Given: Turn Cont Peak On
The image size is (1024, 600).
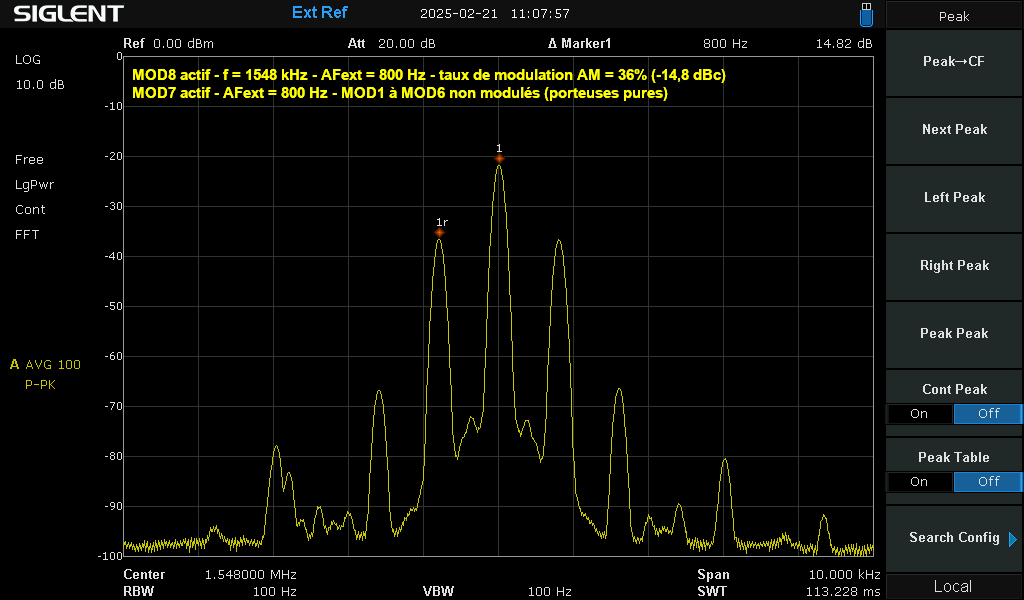Looking at the screenshot, I should pos(919,413).
